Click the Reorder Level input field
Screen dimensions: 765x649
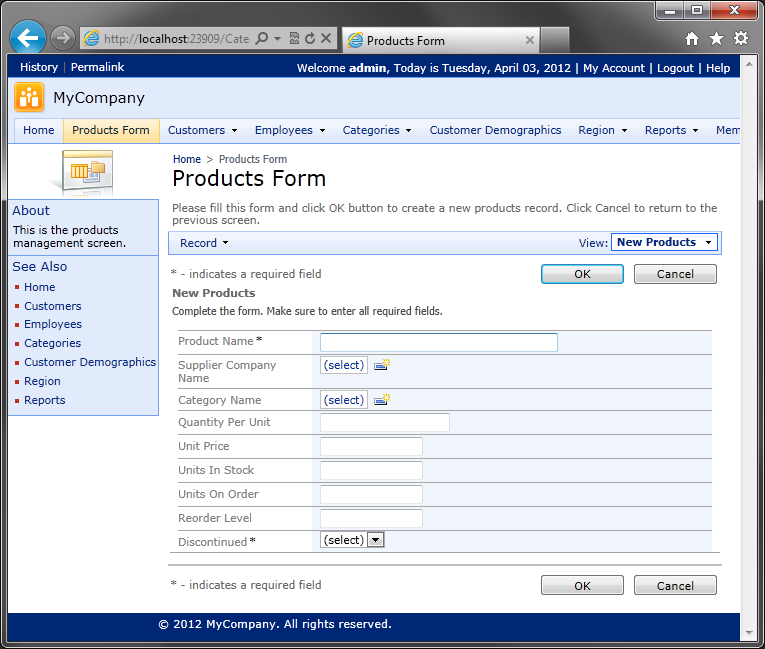(x=371, y=518)
